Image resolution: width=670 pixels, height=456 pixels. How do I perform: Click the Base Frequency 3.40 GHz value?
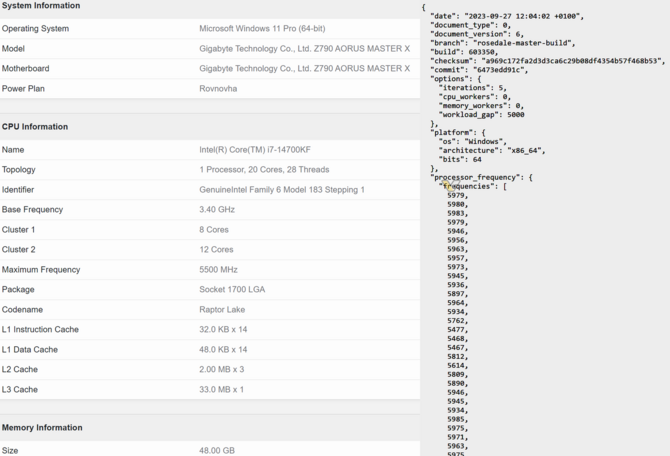pyautogui.click(x=217, y=209)
